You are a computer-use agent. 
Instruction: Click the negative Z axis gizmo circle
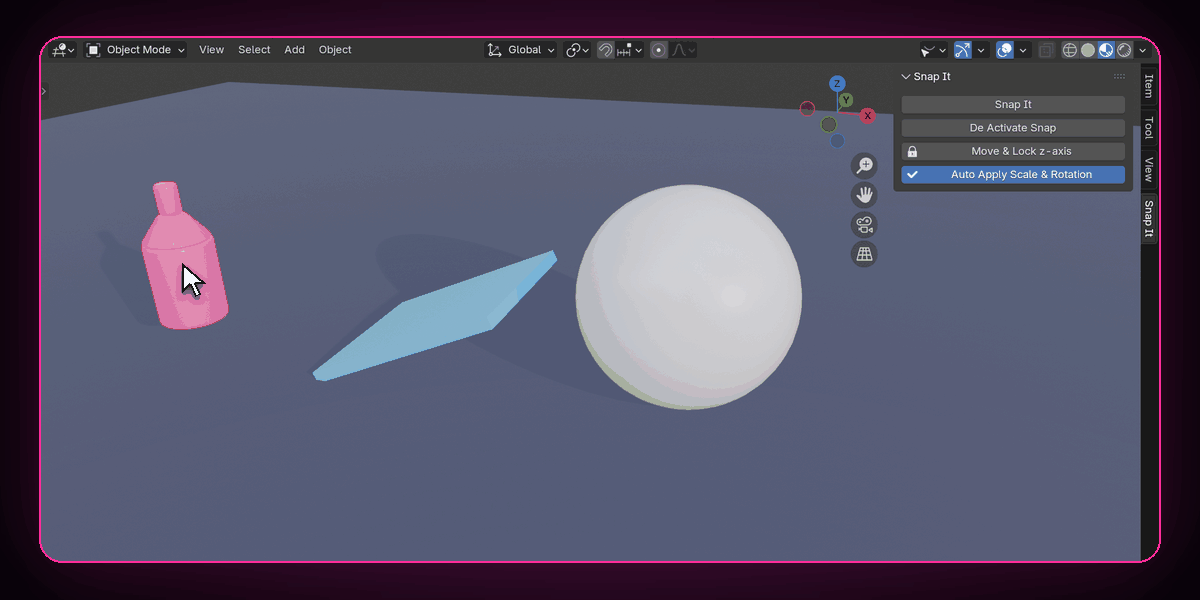(x=837, y=140)
